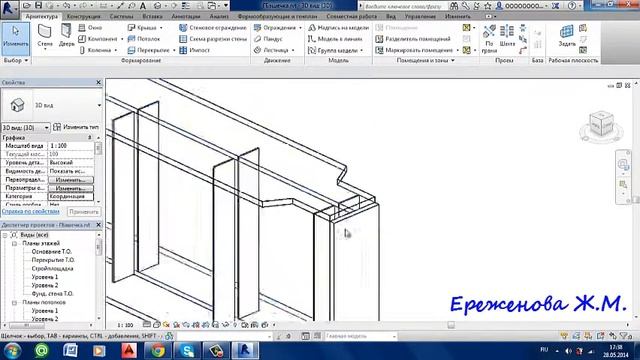This screenshot has height=360, width=640.
Task: Open the Основание Т.О. floor plan
Action: click(x=51, y=252)
